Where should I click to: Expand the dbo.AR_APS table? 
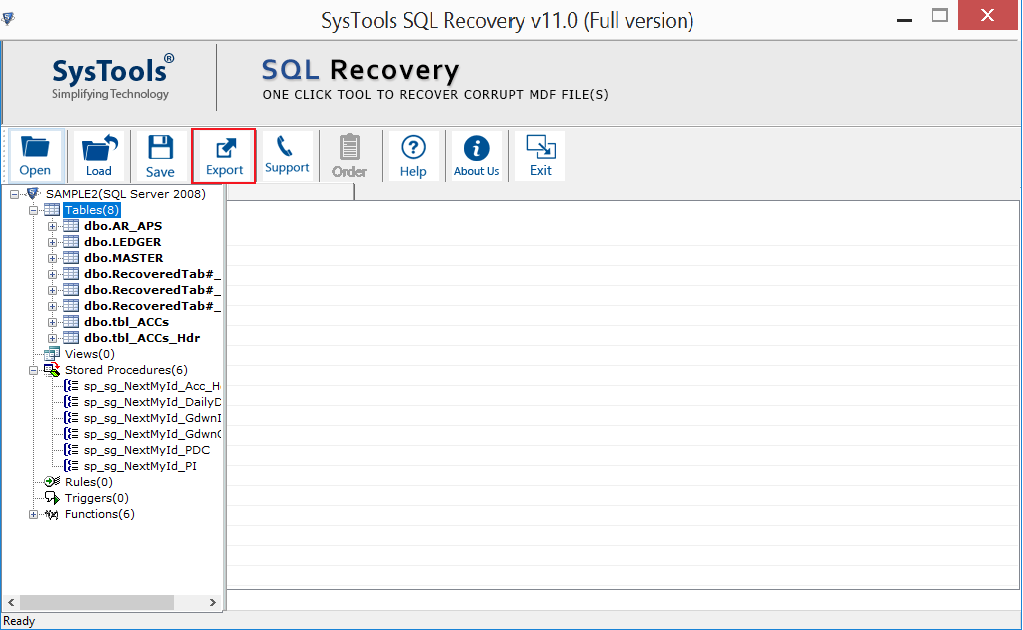pyautogui.click(x=52, y=226)
